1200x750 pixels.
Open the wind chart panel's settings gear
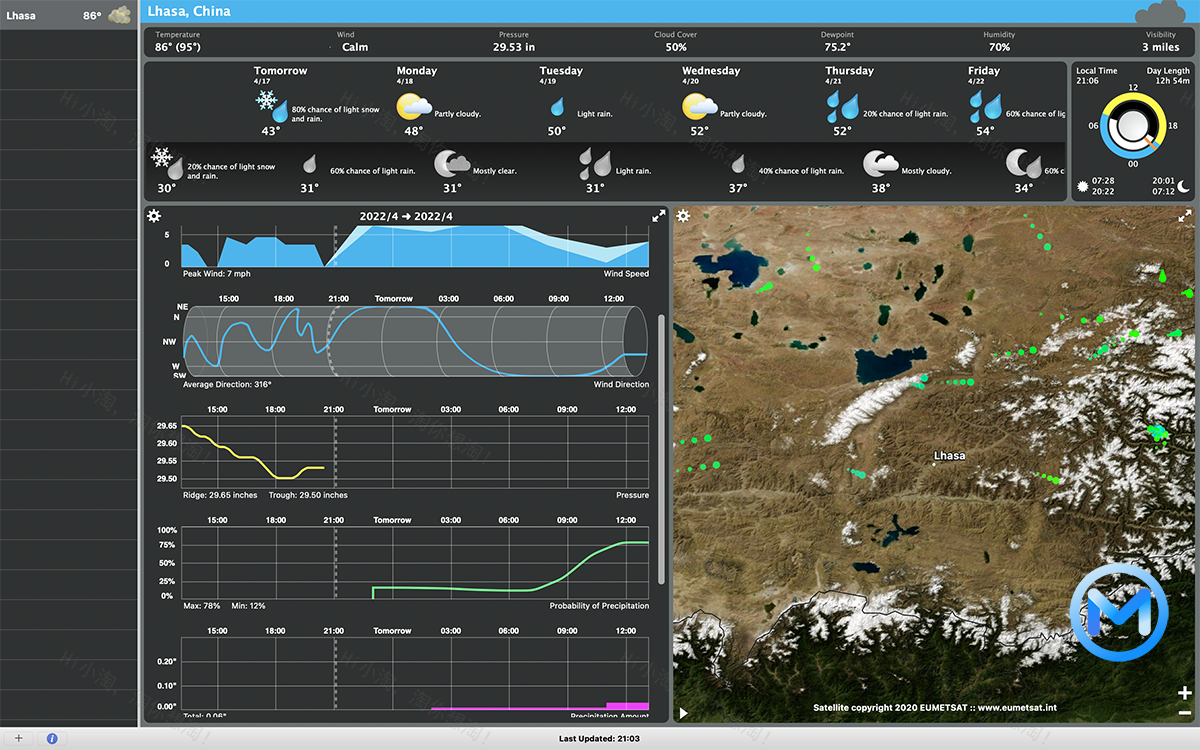155,215
